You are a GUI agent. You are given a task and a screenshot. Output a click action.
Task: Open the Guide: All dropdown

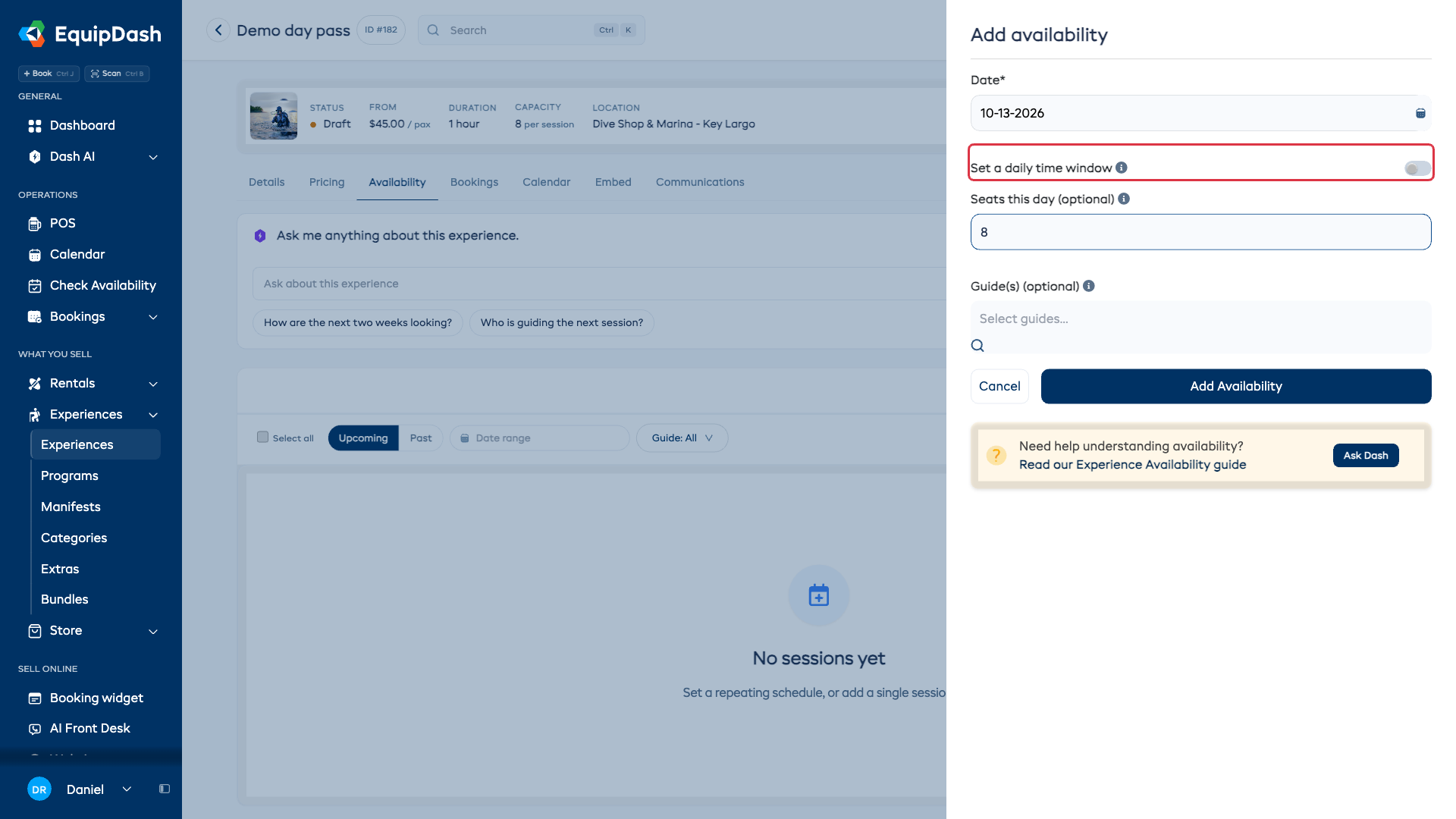(x=682, y=438)
